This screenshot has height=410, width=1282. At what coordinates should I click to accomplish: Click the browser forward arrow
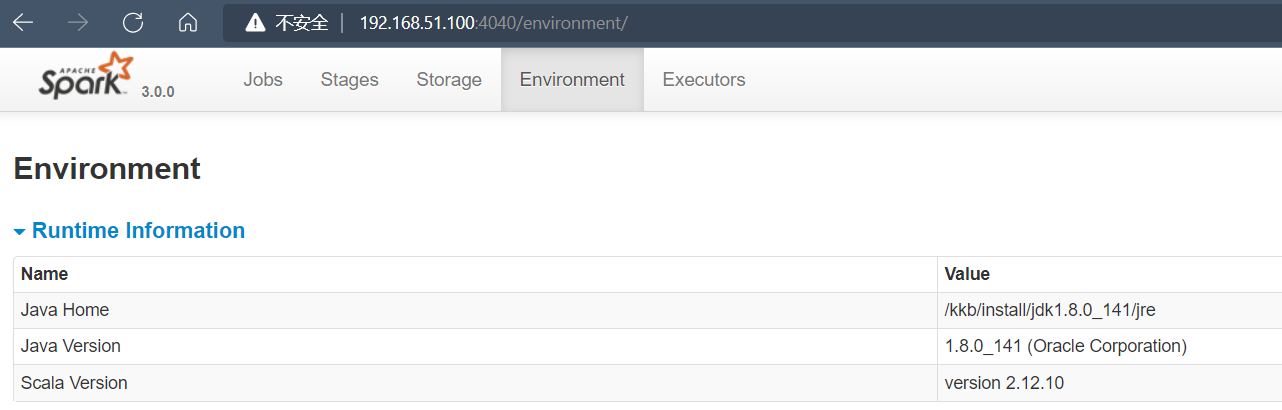77,22
